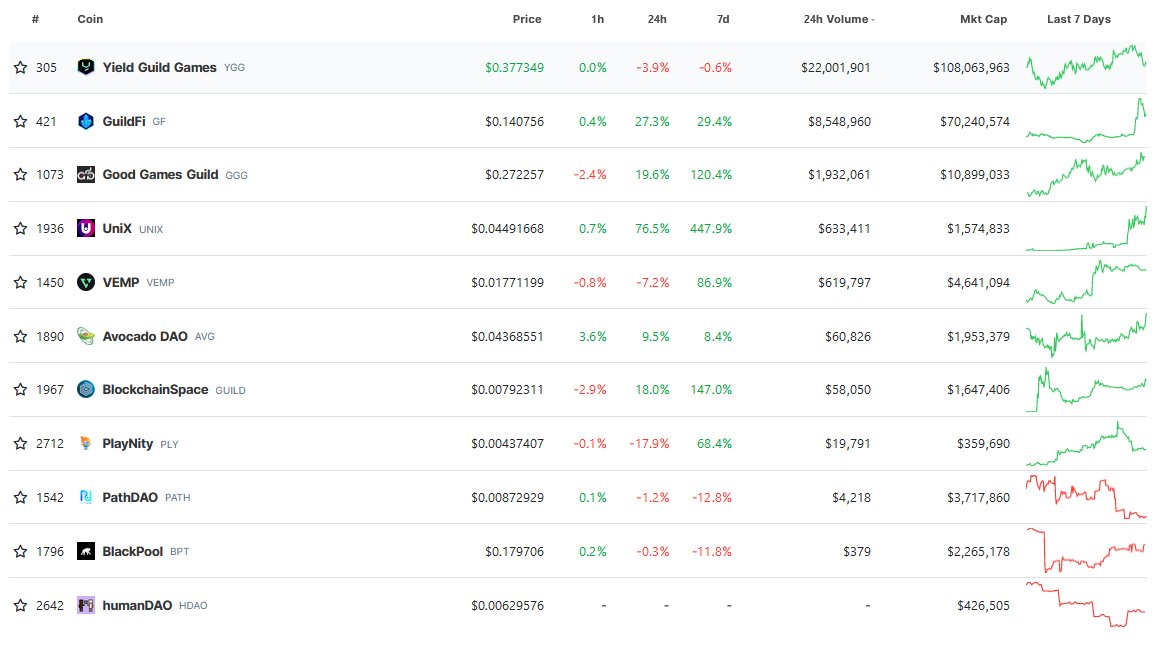This screenshot has height=645, width=1170.
Task: Click the GuildFi coin logo
Action: tap(86, 121)
